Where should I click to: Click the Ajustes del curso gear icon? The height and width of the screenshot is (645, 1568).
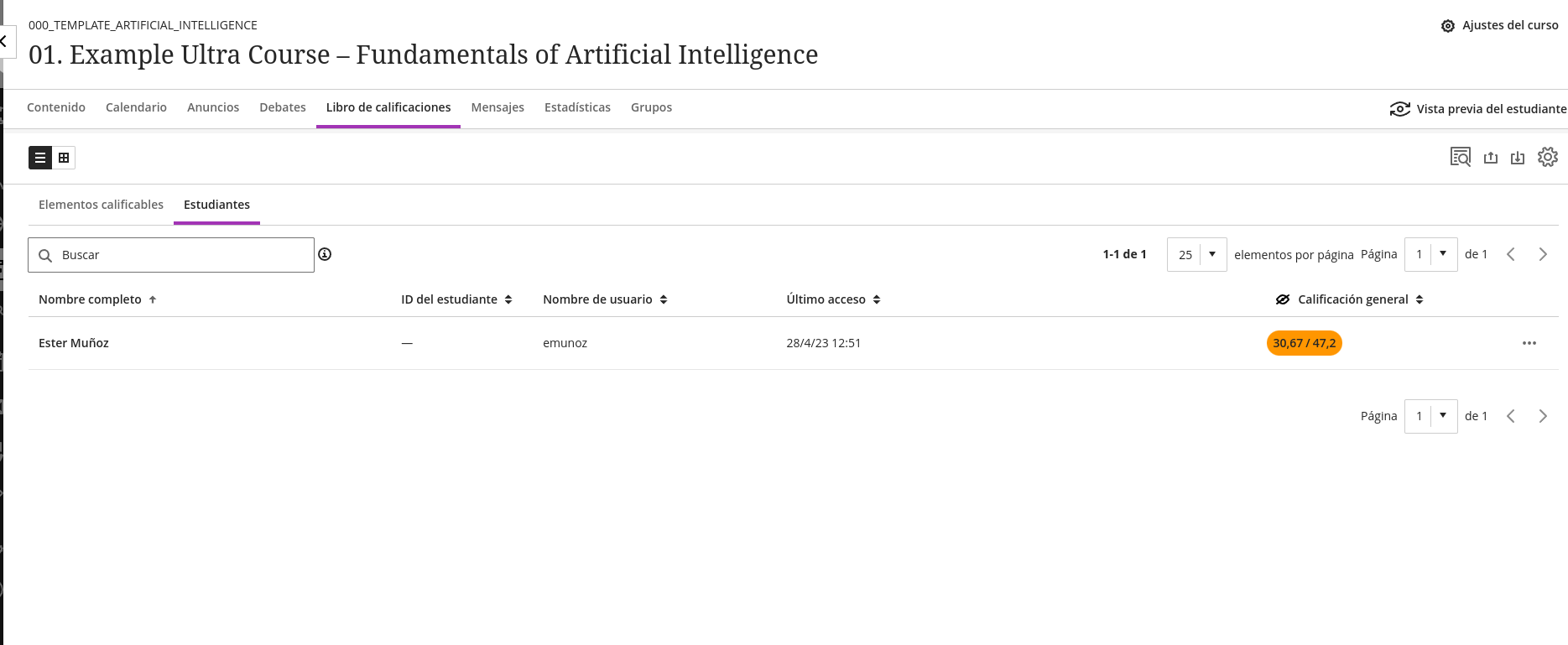(1448, 26)
